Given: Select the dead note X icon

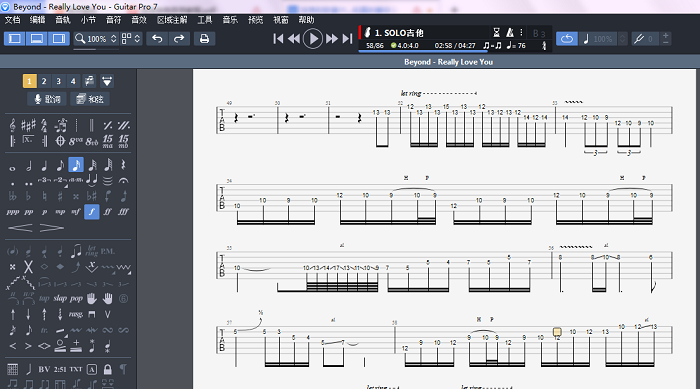Looking at the screenshot, I should click(x=28, y=267).
